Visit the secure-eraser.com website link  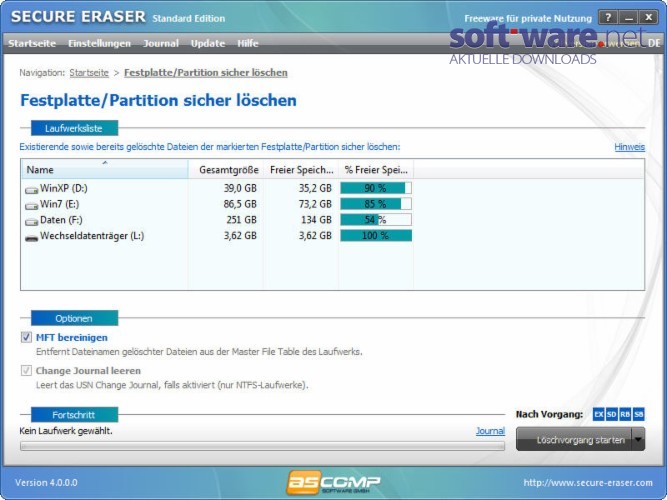[588, 483]
